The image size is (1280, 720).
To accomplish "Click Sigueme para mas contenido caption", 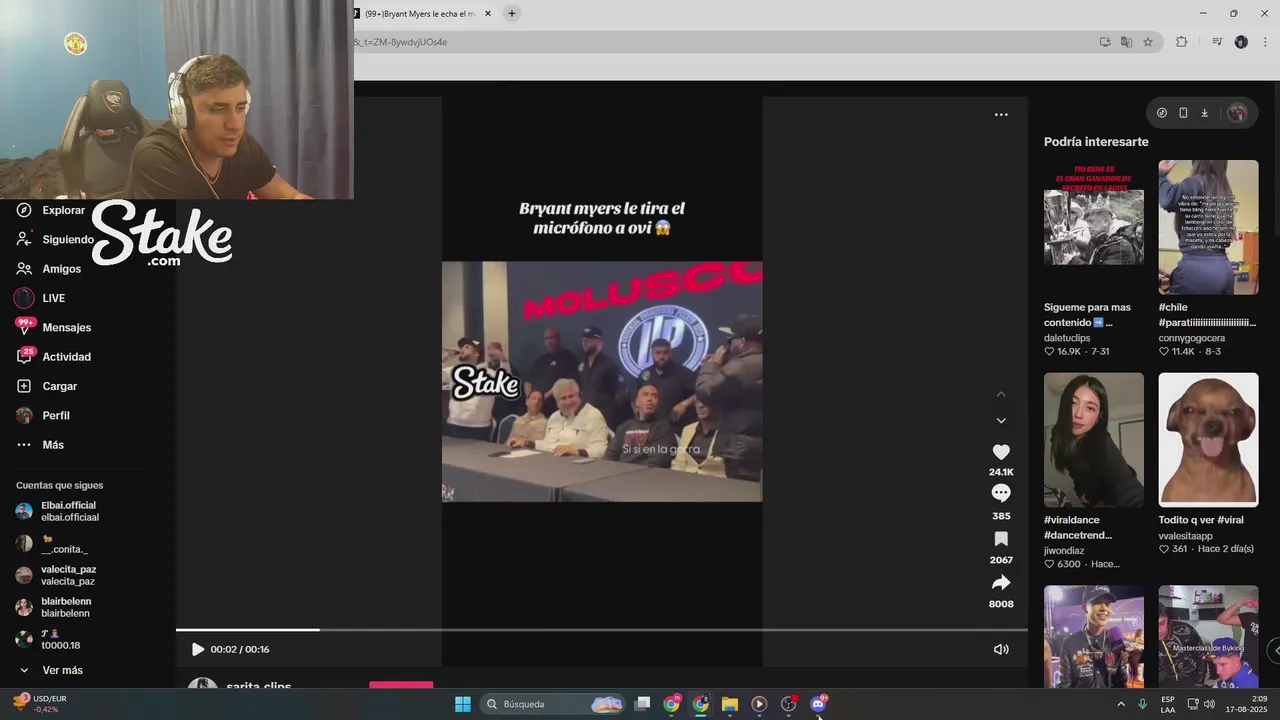I will [1087, 315].
